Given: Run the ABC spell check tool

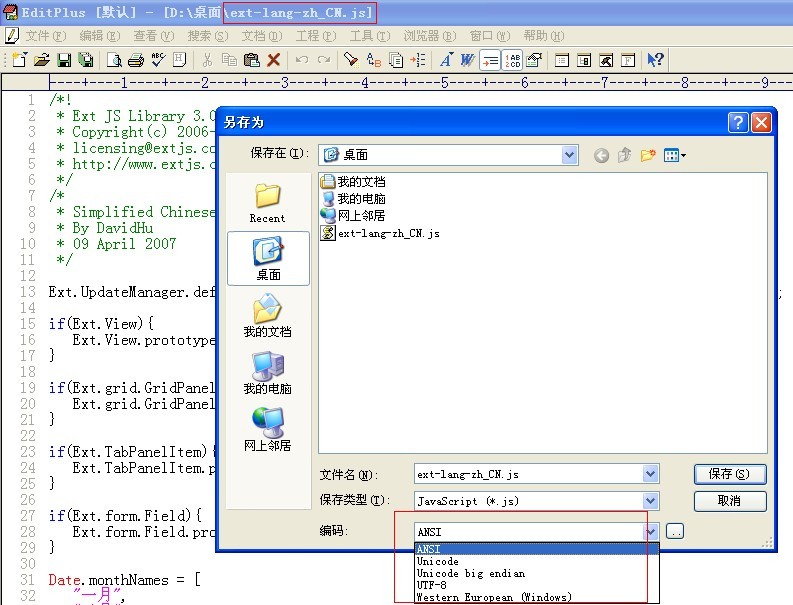Looking at the screenshot, I should pos(158,60).
